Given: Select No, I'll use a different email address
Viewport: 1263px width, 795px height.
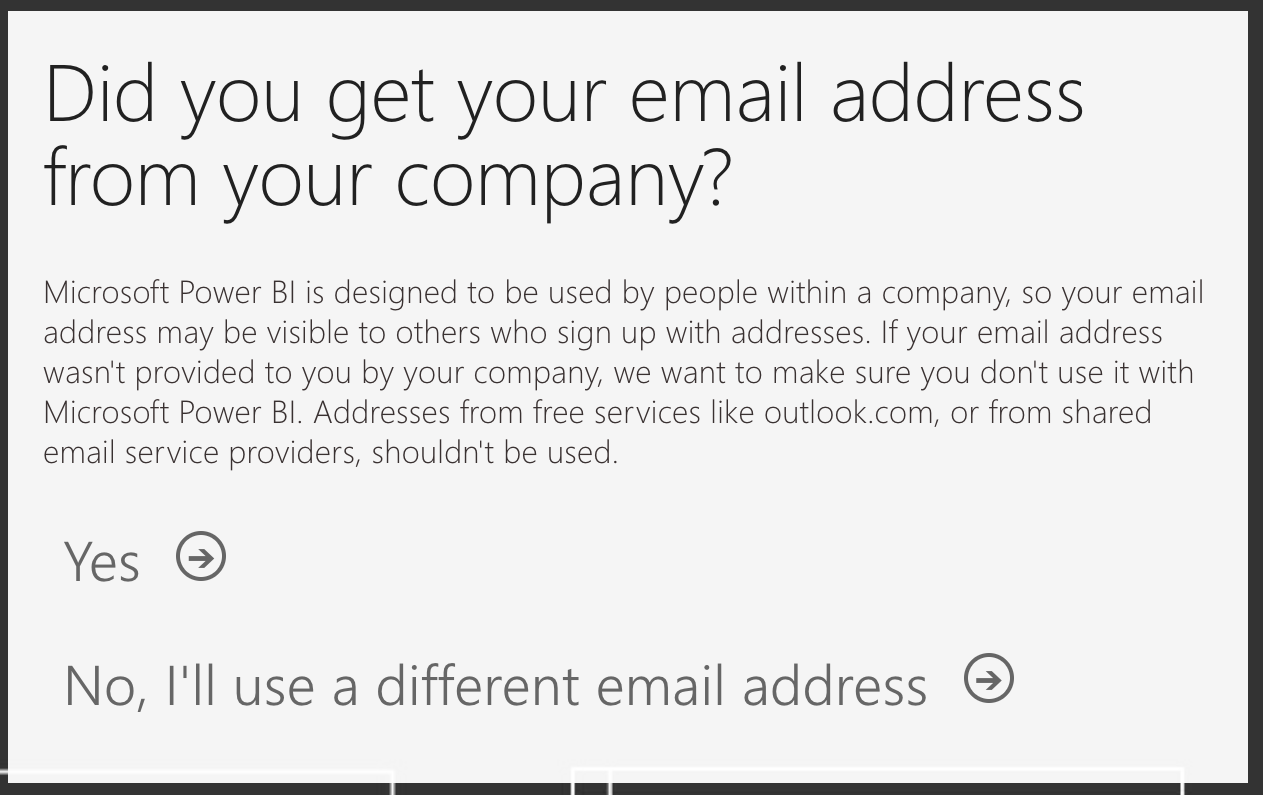Looking at the screenshot, I should click(495, 685).
